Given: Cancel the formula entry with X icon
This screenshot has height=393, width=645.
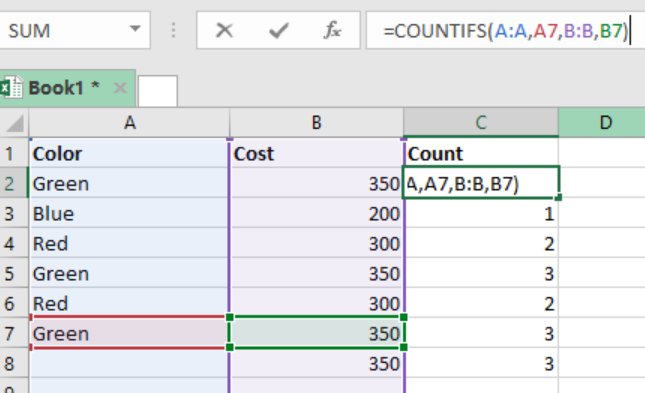Looking at the screenshot, I should pos(224,30).
